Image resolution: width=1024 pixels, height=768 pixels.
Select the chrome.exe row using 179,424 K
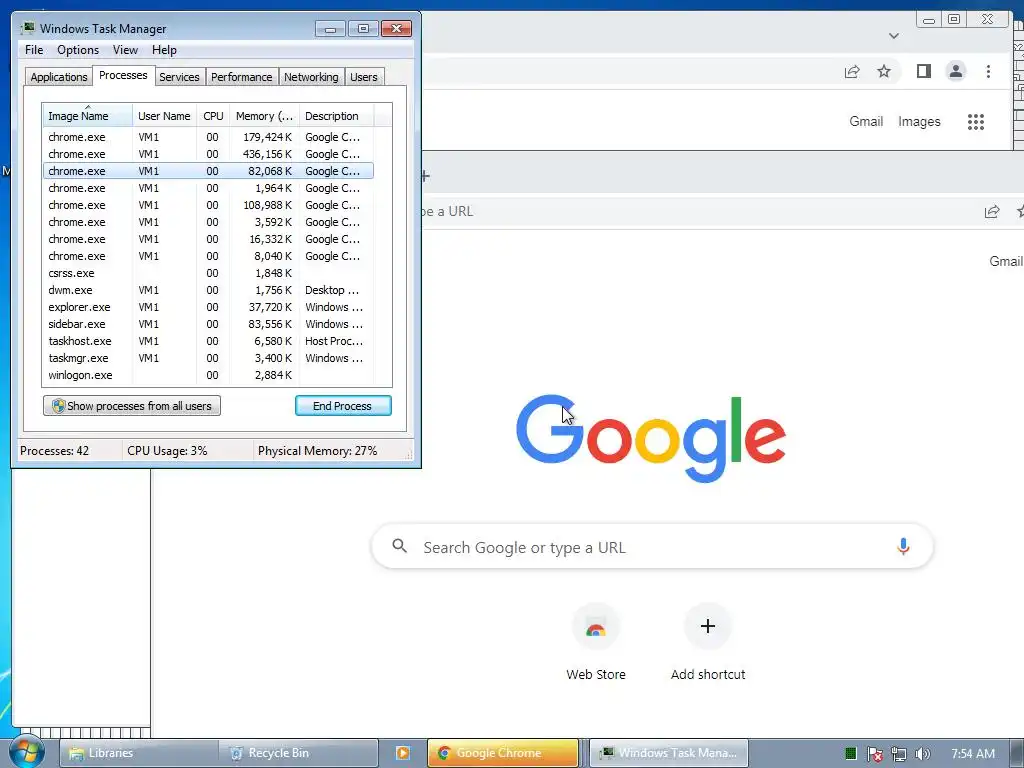pos(208,137)
